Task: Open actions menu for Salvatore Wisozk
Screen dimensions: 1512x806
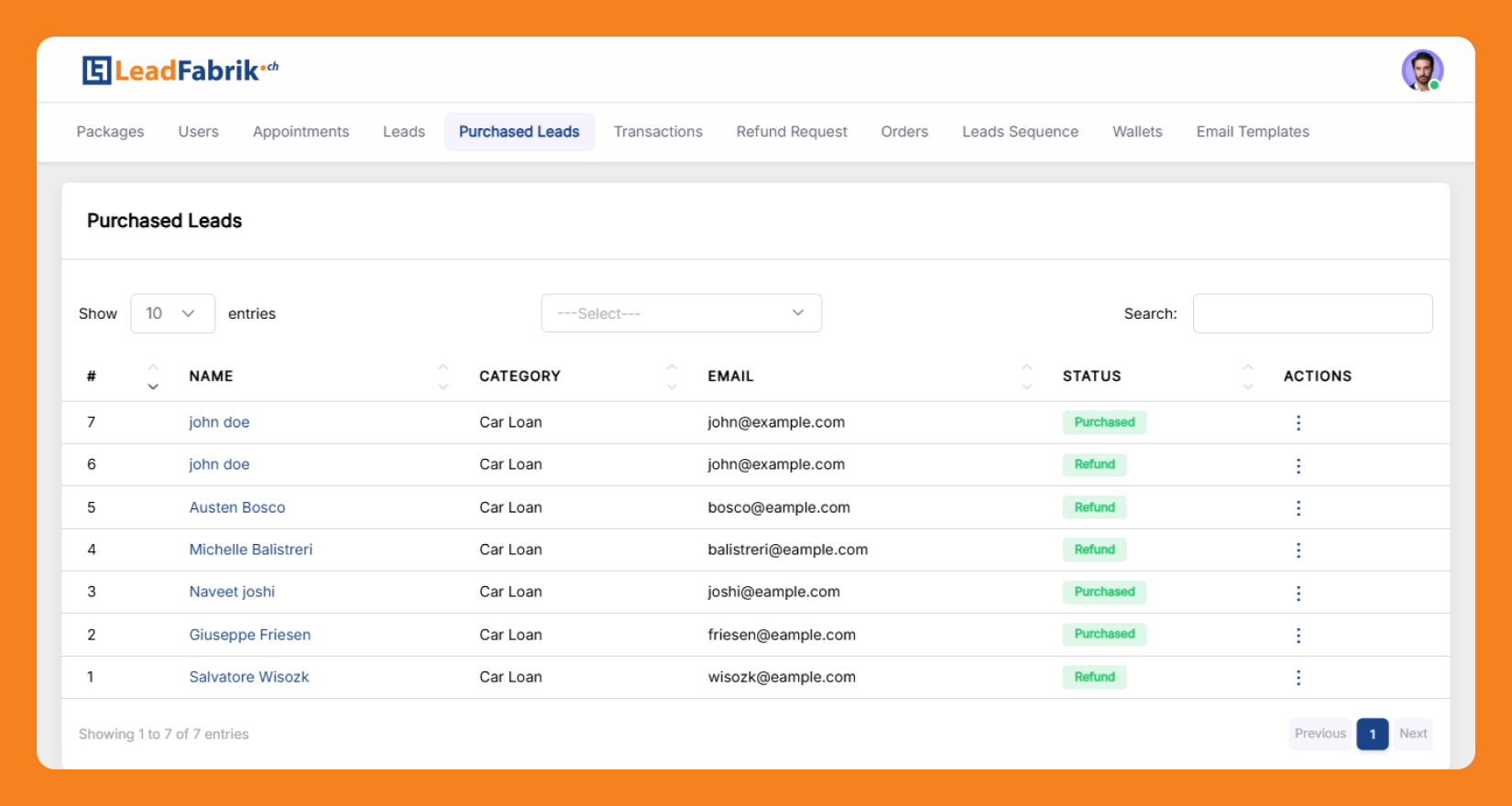Action: coord(1298,677)
